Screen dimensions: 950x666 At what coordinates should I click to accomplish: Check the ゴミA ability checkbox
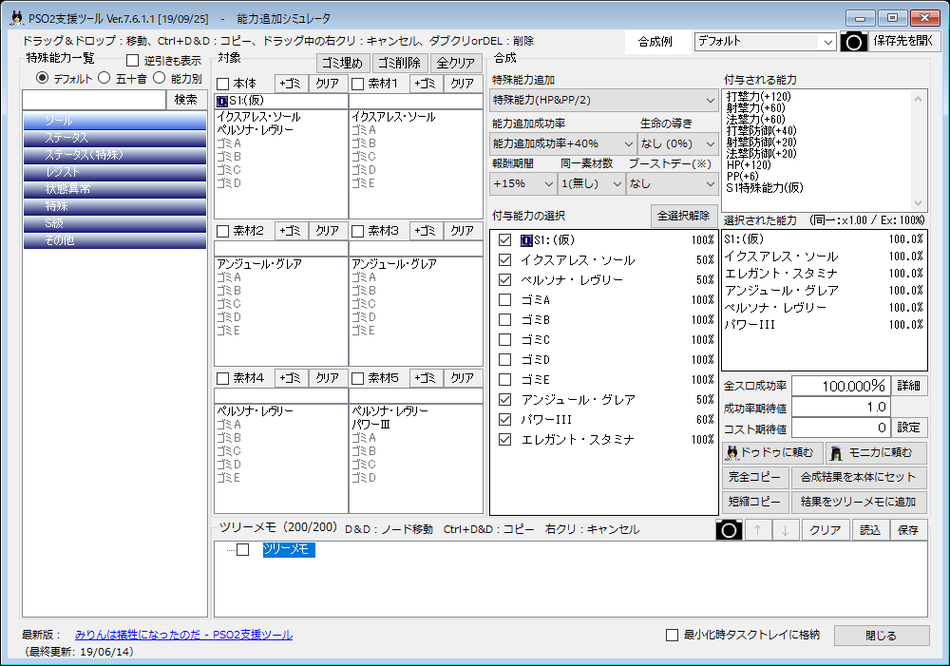(x=505, y=300)
